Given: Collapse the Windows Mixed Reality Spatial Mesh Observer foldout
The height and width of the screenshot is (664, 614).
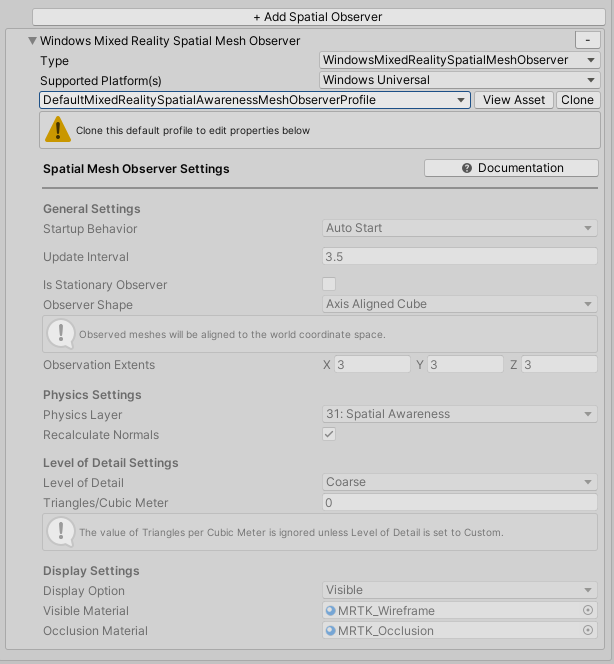Looking at the screenshot, I should [31, 41].
